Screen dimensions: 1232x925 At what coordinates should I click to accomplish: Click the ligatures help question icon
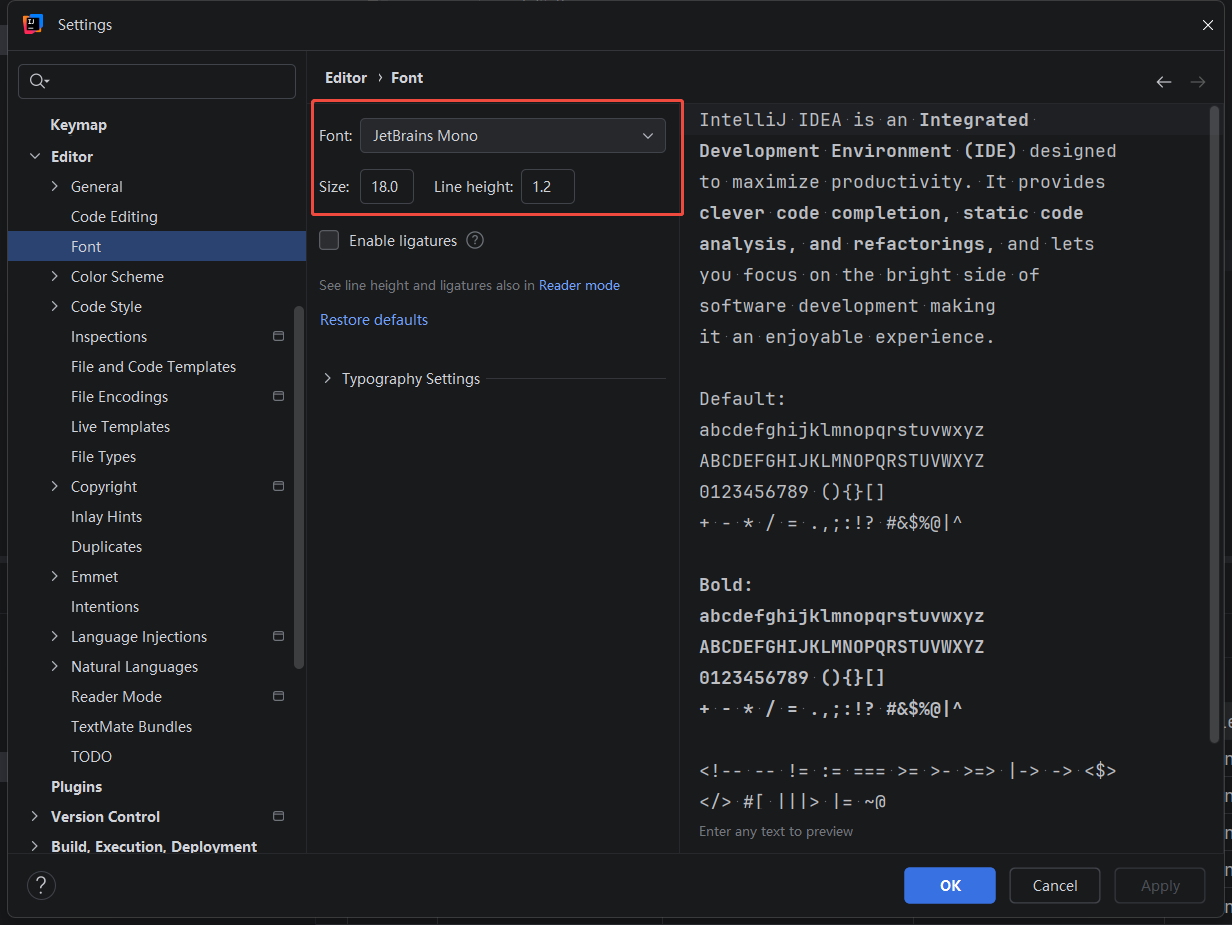[475, 240]
